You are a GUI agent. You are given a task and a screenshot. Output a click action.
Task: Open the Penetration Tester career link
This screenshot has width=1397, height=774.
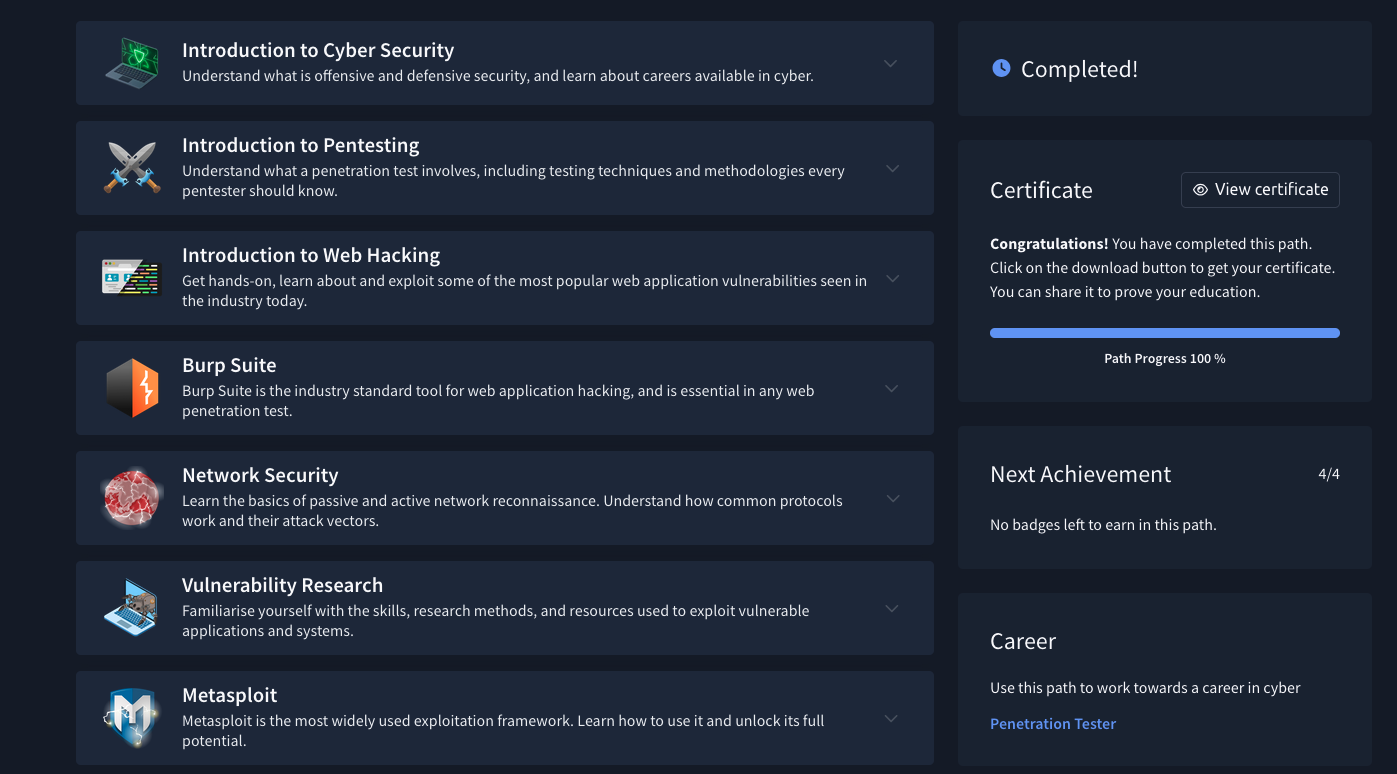click(x=1053, y=724)
